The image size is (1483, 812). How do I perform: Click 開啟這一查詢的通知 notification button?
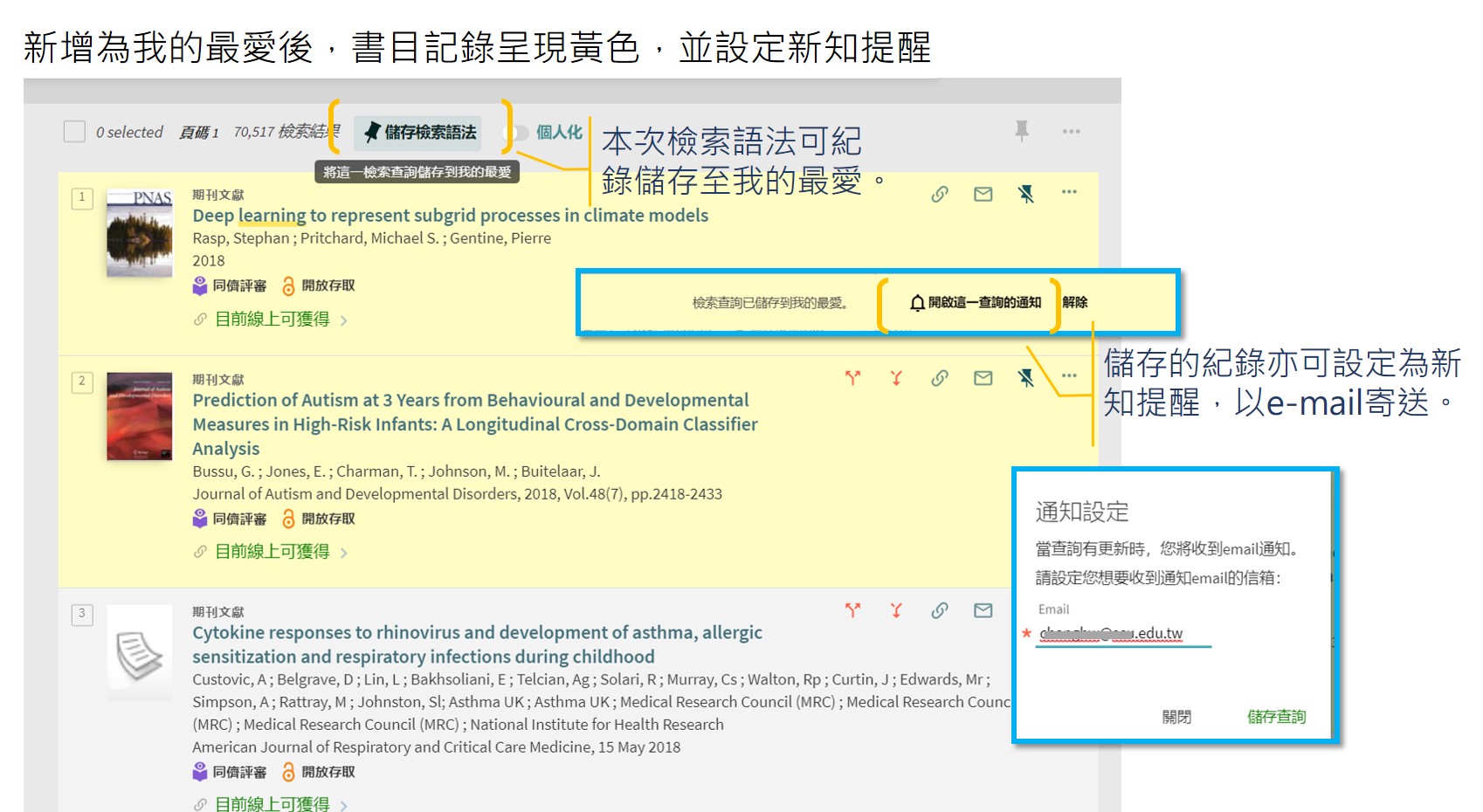point(975,303)
